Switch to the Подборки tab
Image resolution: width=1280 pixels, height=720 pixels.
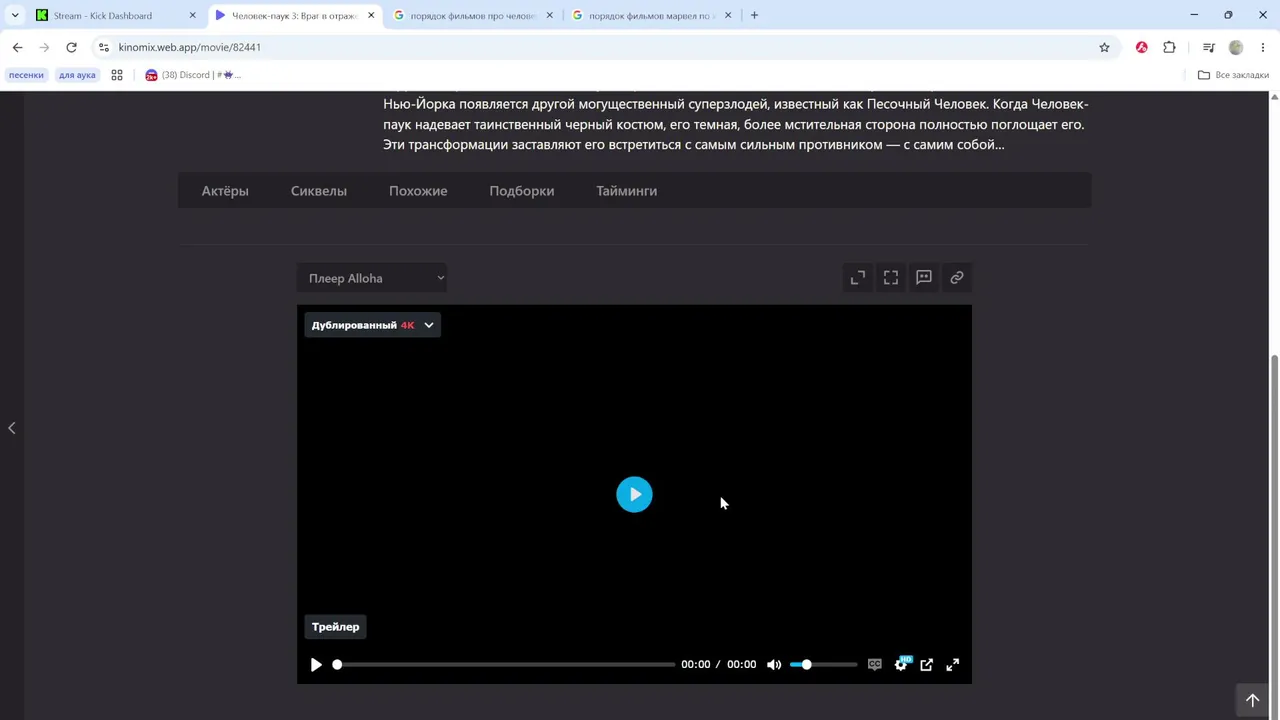(521, 191)
